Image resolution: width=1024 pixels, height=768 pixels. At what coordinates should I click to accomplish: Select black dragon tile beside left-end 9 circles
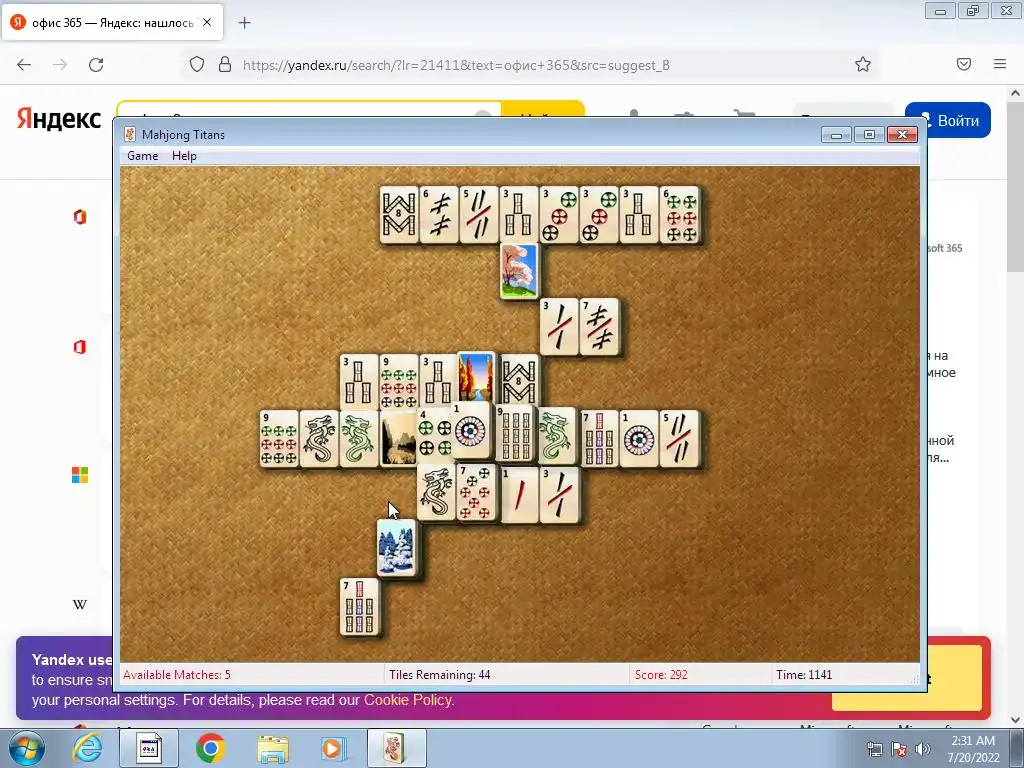(x=319, y=439)
